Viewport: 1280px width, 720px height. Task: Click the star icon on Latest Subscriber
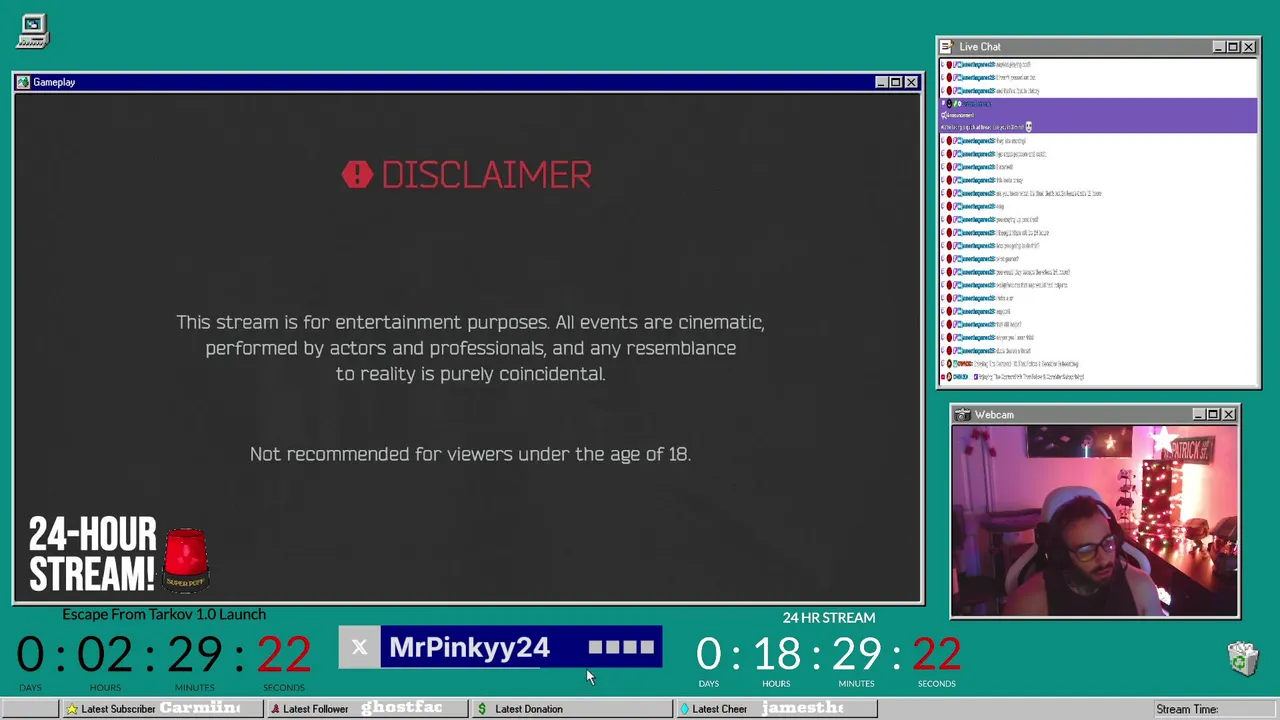click(72, 709)
